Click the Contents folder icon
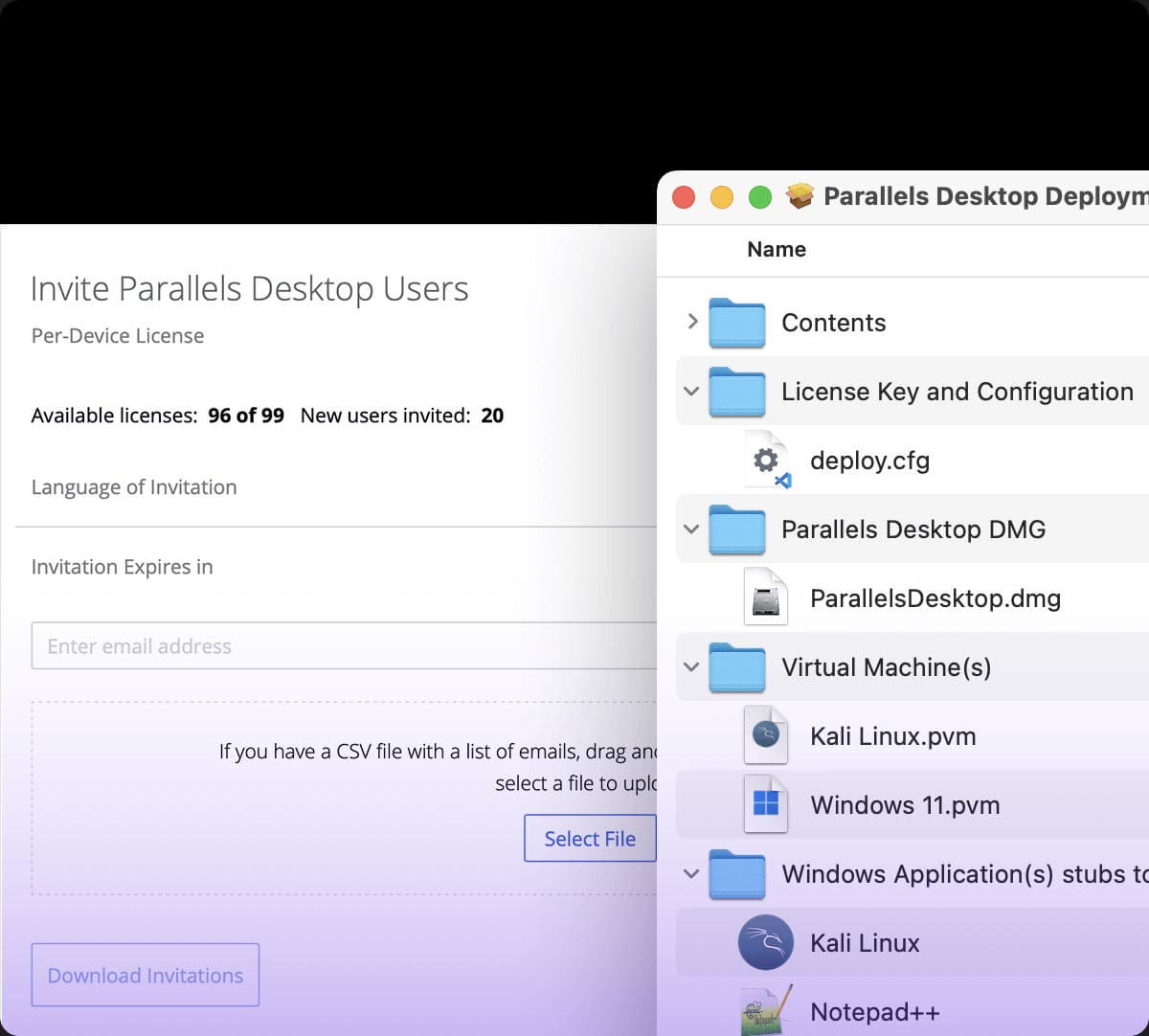Image resolution: width=1149 pixels, height=1036 pixels. [x=736, y=323]
